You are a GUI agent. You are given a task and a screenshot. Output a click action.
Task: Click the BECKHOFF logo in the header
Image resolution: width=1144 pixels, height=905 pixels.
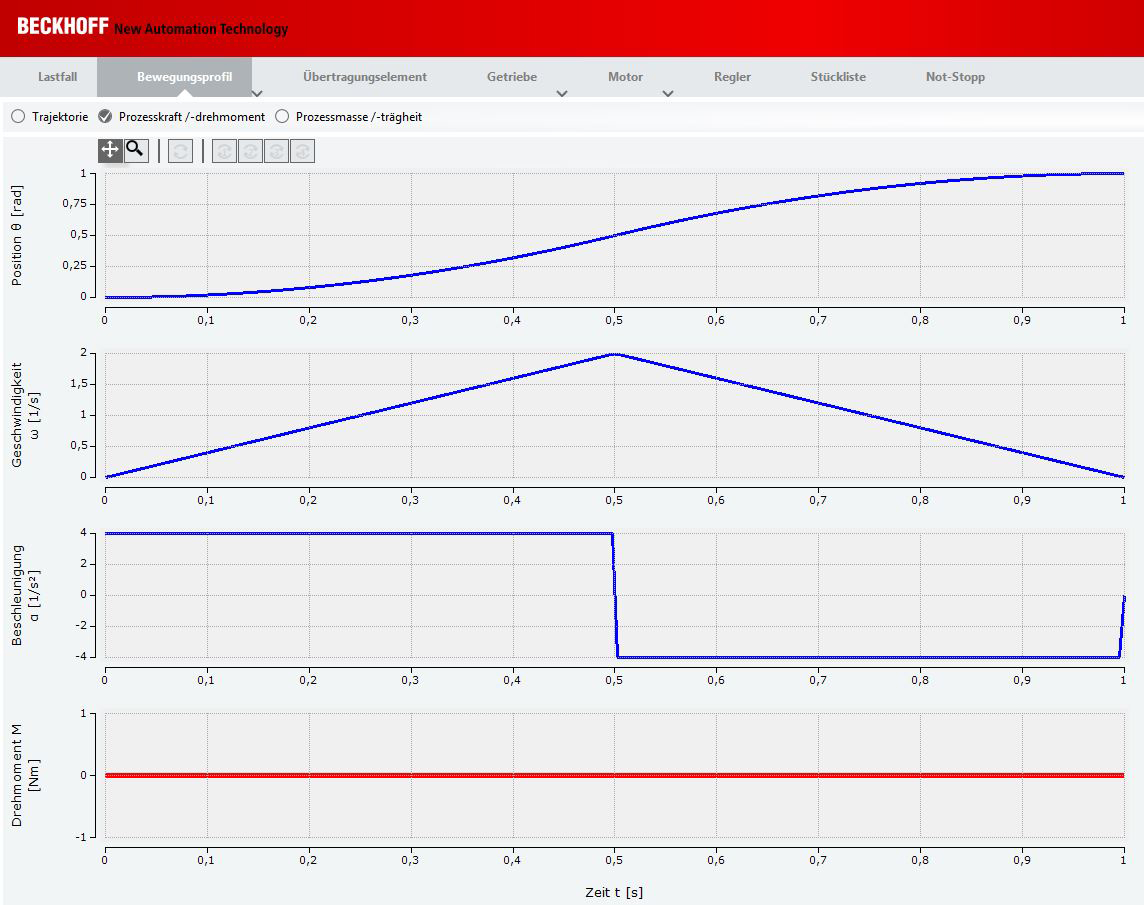(x=63, y=27)
